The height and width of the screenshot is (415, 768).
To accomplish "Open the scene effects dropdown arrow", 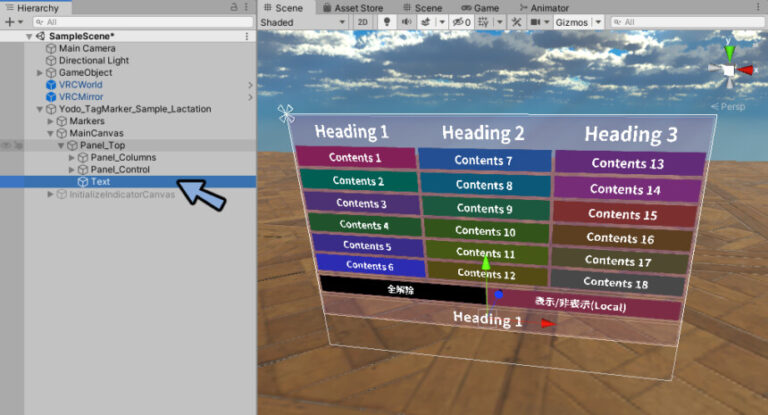I will point(442,22).
